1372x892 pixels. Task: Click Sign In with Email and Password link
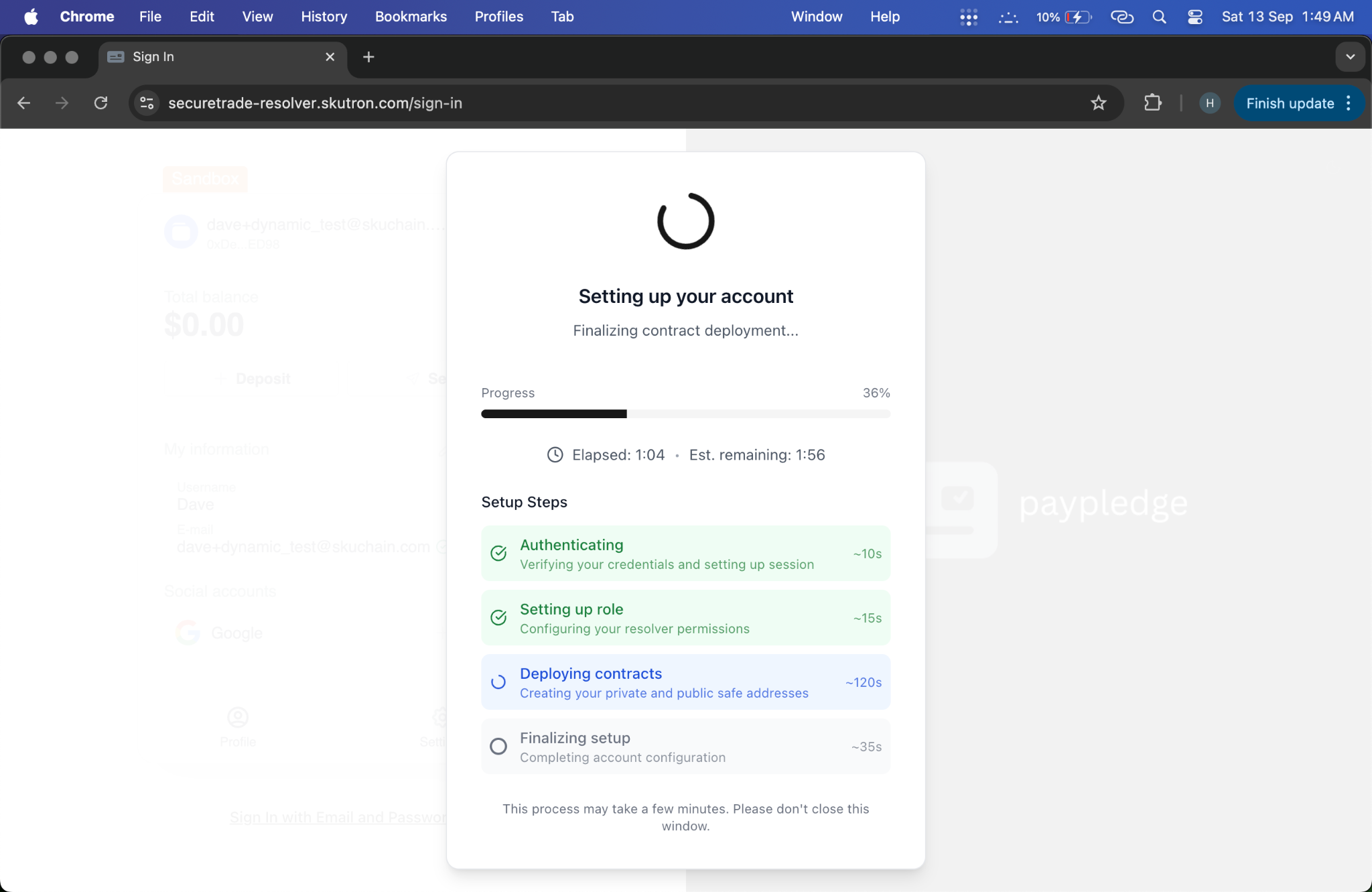click(x=338, y=818)
